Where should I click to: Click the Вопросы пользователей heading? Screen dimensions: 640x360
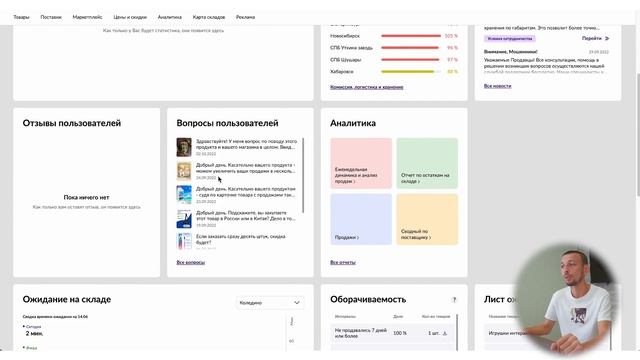[227, 123]
